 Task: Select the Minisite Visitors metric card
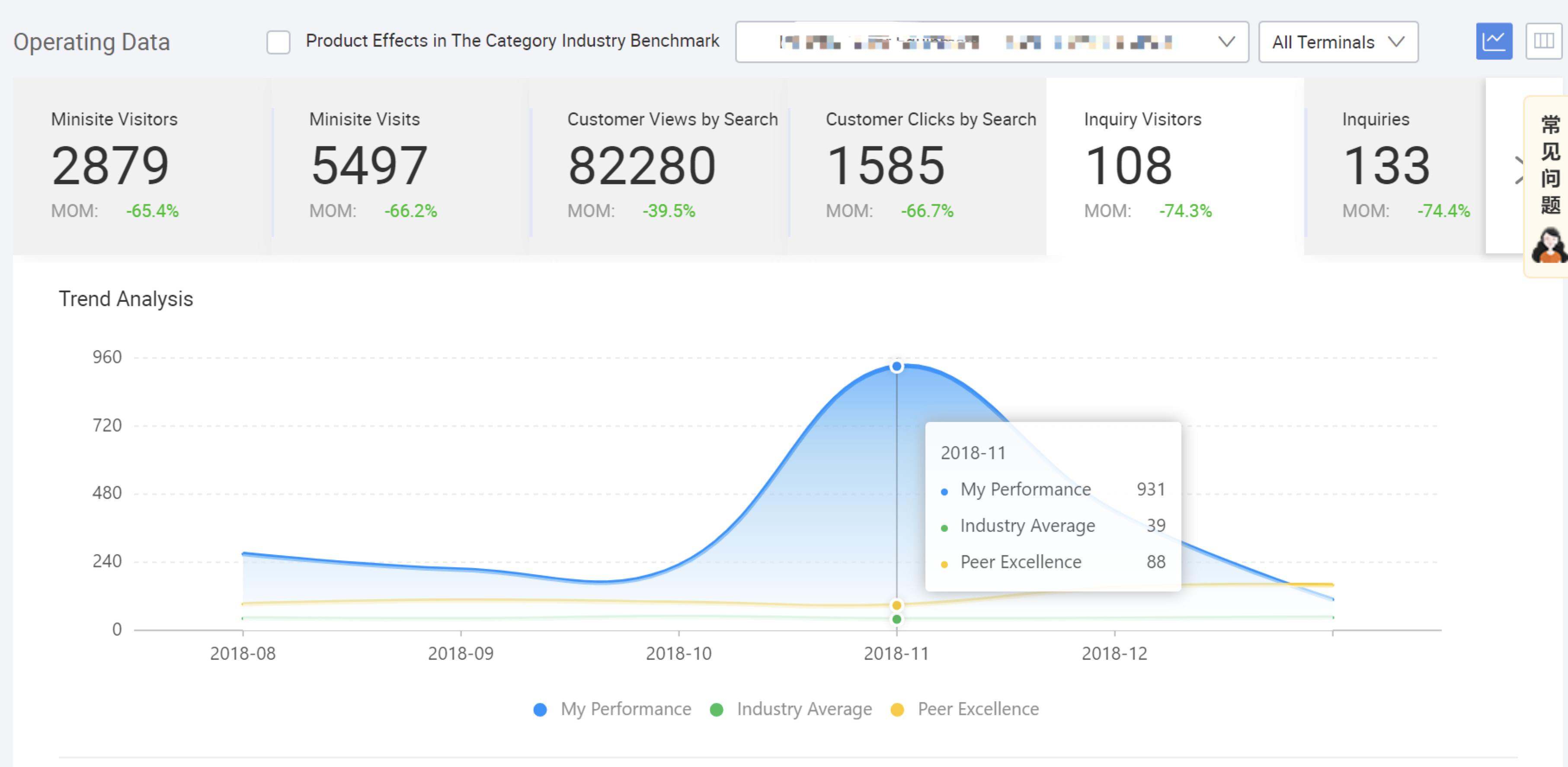[141, 166]
